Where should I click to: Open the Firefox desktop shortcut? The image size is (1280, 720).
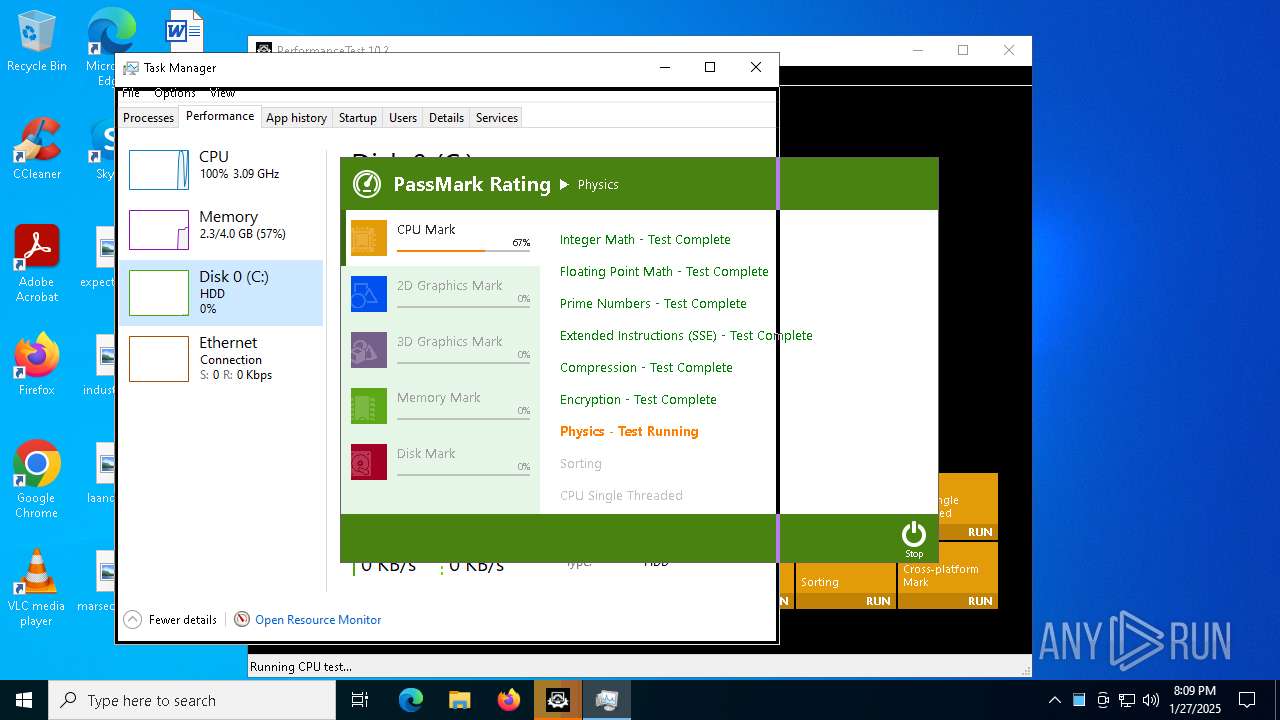point(37,365)
